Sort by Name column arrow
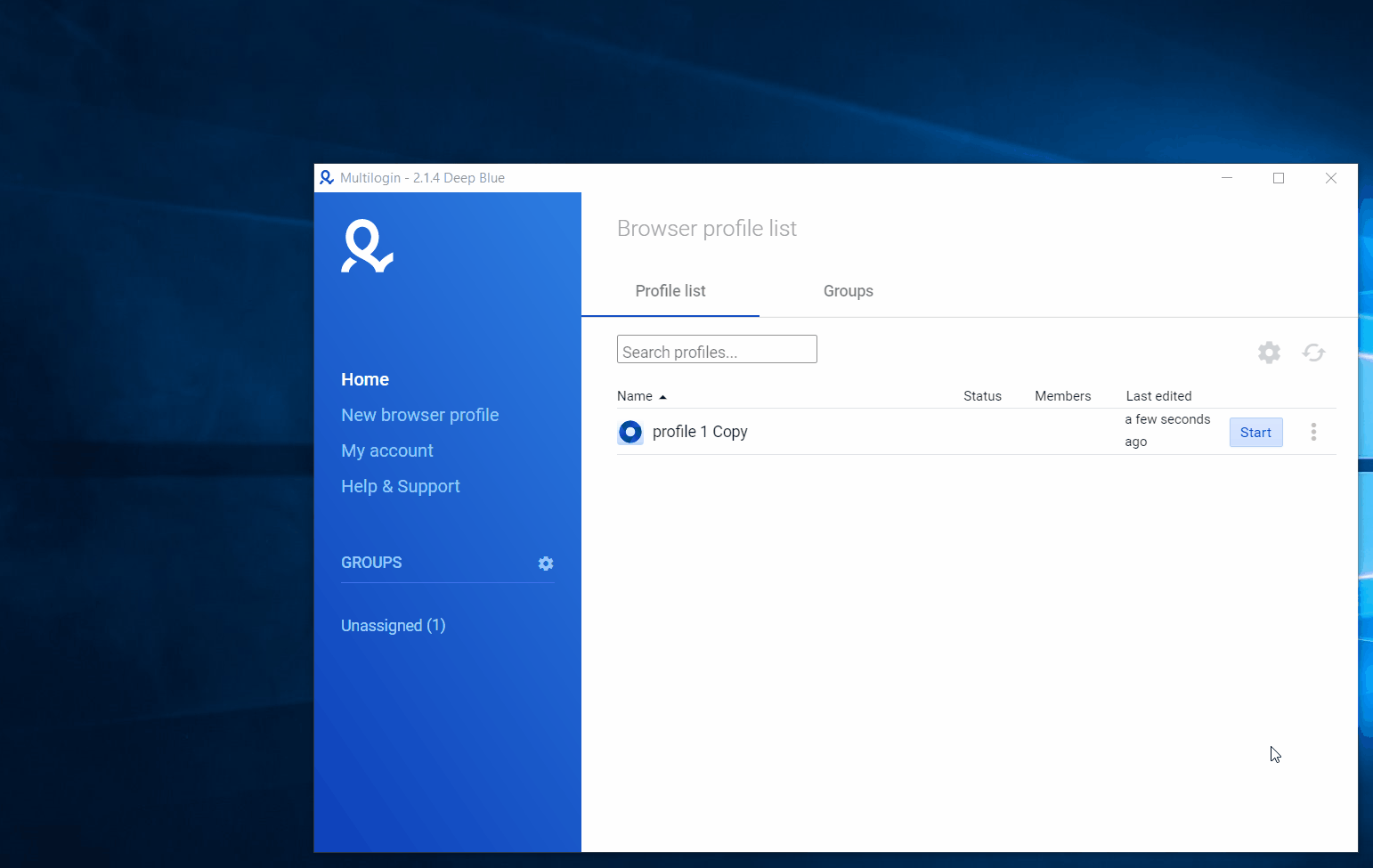Screen dimensions: 1373x868 tap(662, 397)
